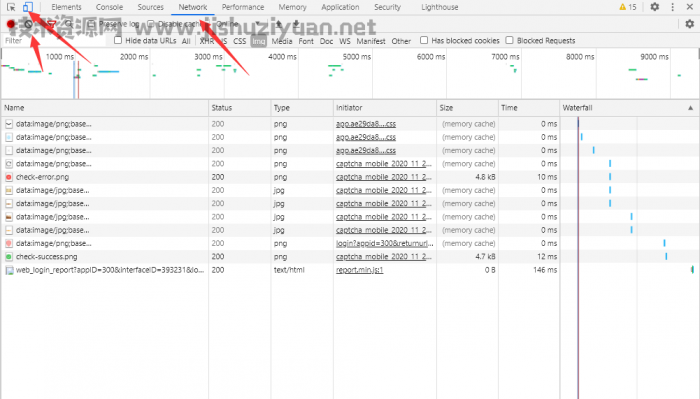Stop recording network log with red button
Image resolution: width=700 pixels, height=399 pixels.
(x=11, y=24)
